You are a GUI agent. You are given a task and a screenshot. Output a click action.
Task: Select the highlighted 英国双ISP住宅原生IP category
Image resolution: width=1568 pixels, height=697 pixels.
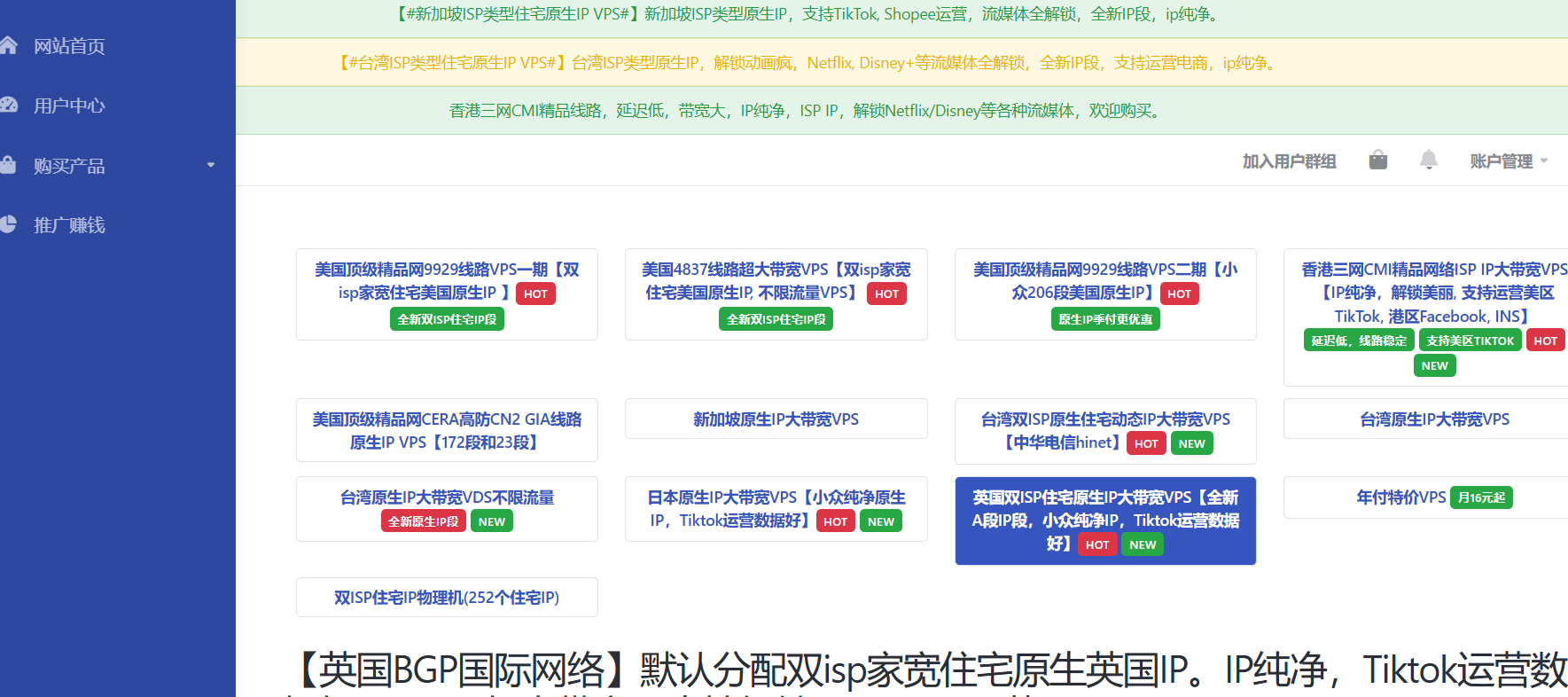[x=1105, y=520]
